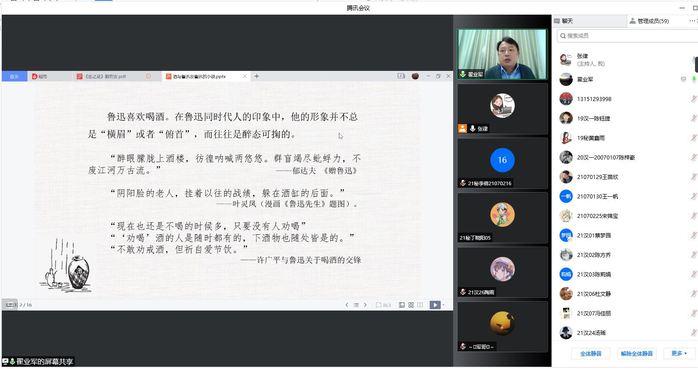The image size is (698, 369).
Task: Switch to normal view icon in status bar
Action: click(402, 305)
